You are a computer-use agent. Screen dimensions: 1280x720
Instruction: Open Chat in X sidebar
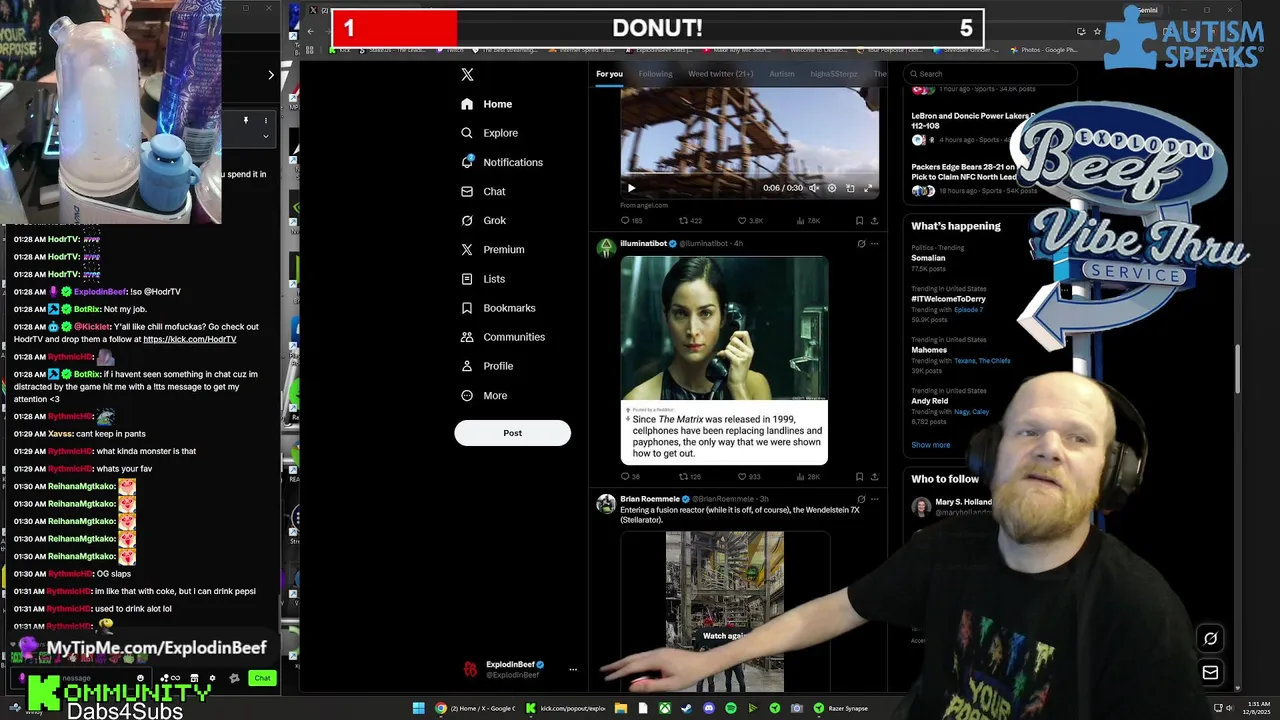(x=483, y=191)
